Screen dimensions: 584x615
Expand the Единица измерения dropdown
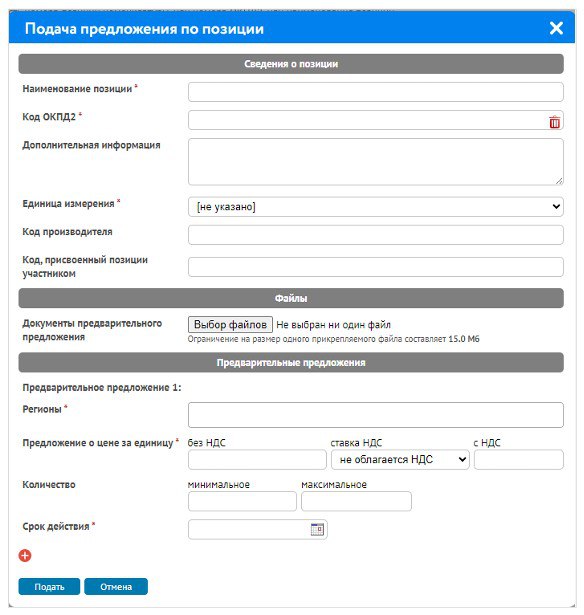click(376, 207)
